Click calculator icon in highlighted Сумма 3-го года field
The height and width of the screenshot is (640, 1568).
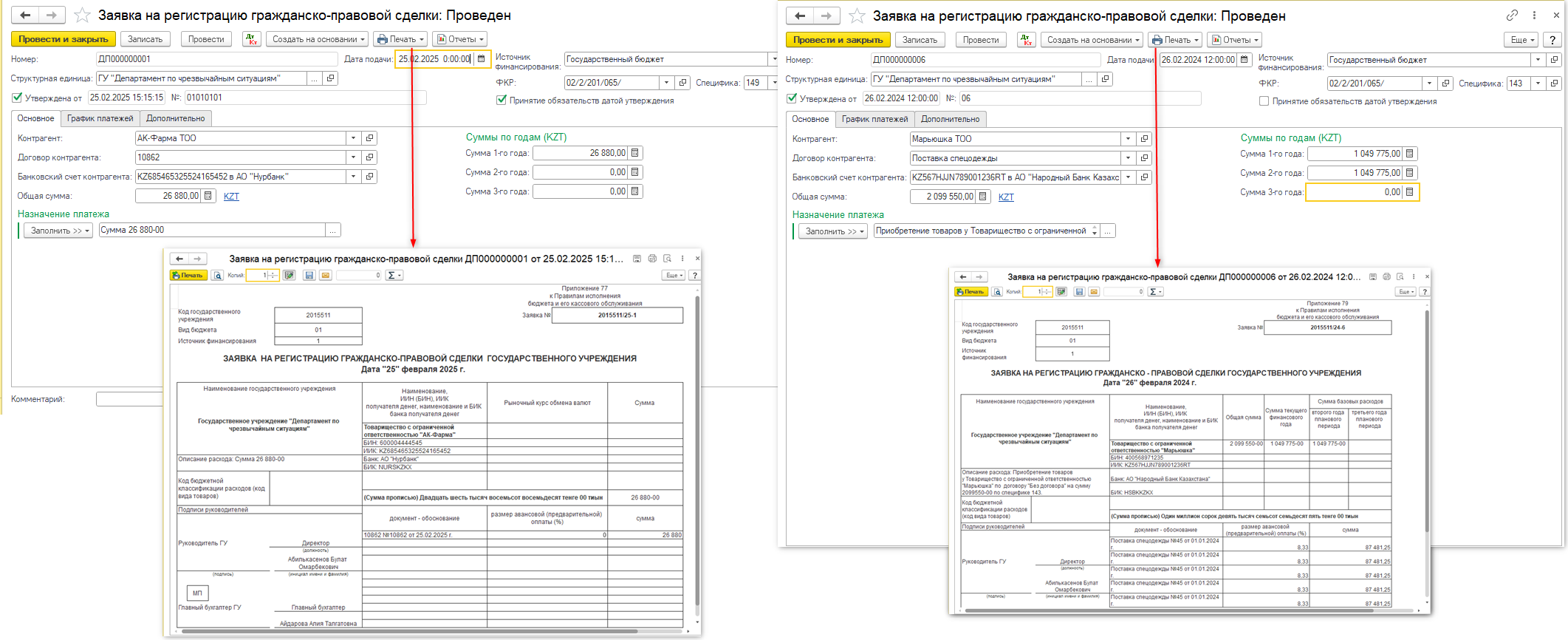(x=1409, y=192)
